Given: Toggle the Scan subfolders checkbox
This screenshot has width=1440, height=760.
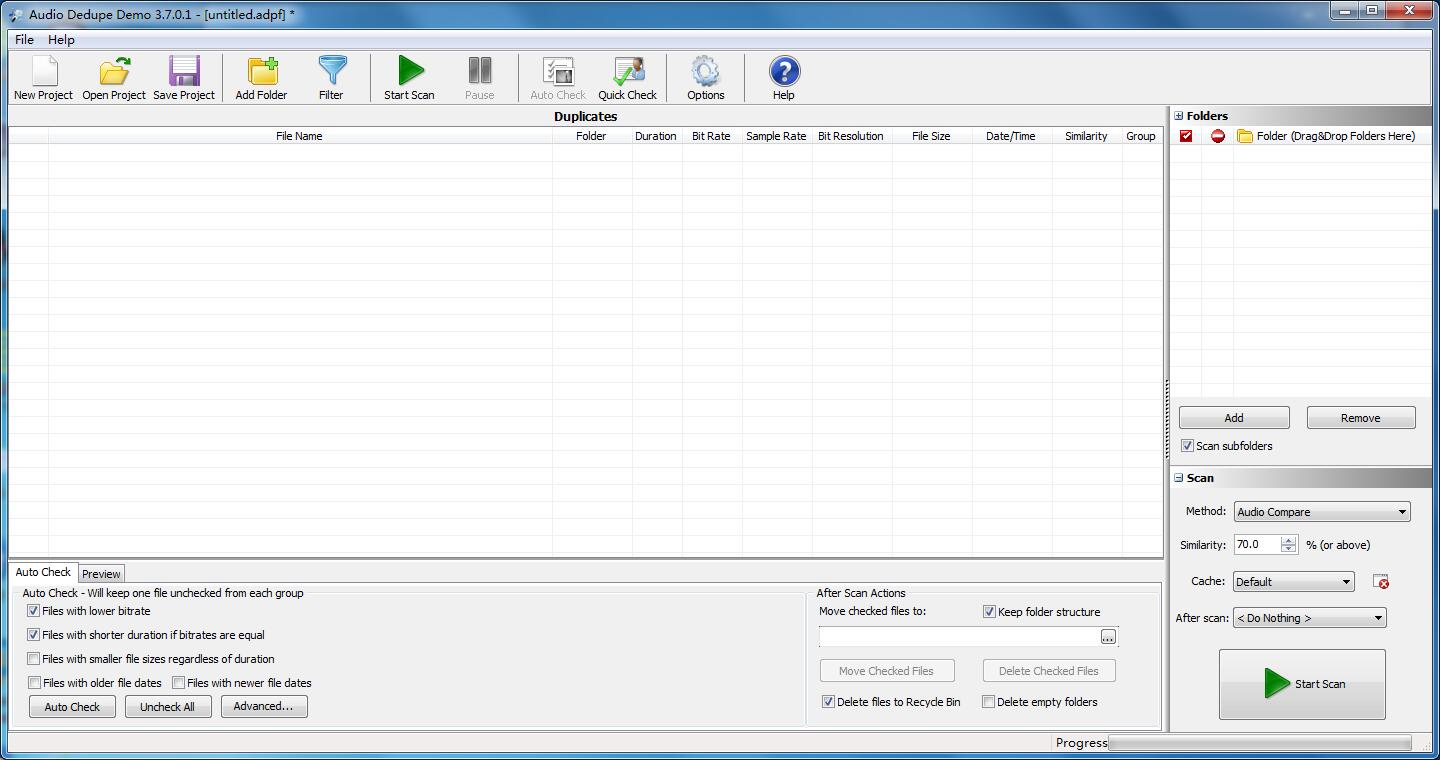Looking at the screenshot, I should 1187,446.
